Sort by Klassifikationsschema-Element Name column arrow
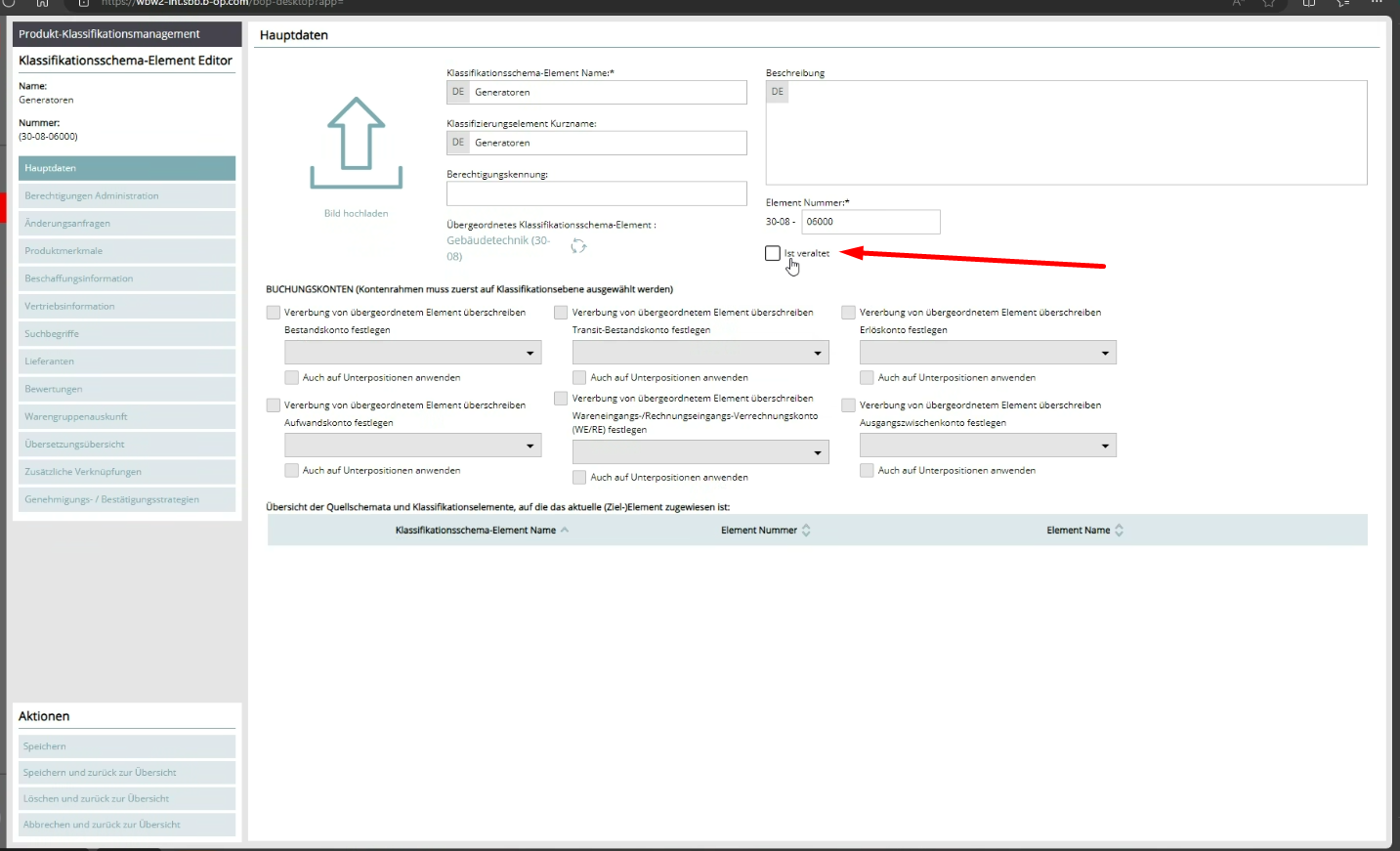 [x=565, y=531]
